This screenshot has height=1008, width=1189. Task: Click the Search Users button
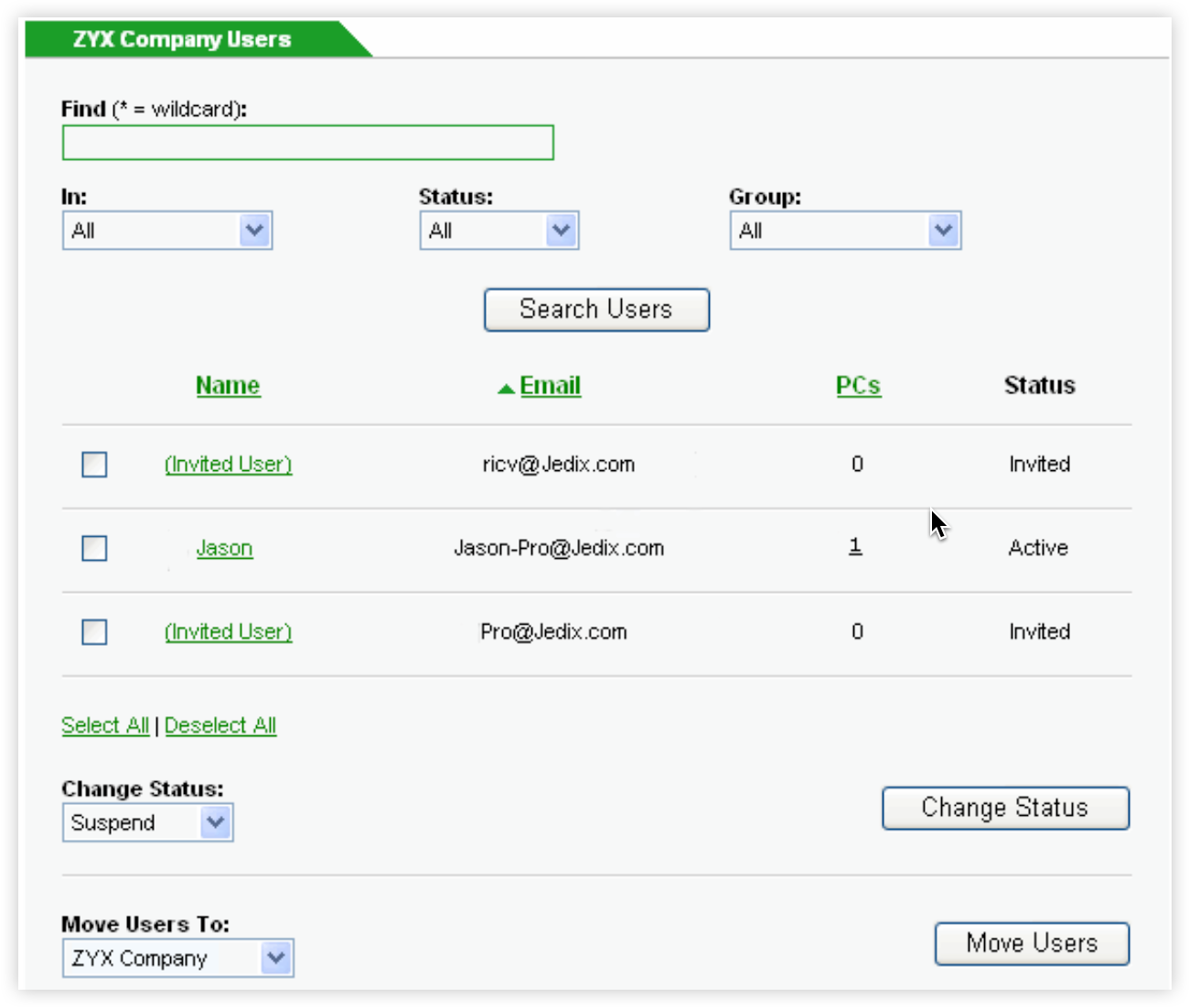pos(596,309)
